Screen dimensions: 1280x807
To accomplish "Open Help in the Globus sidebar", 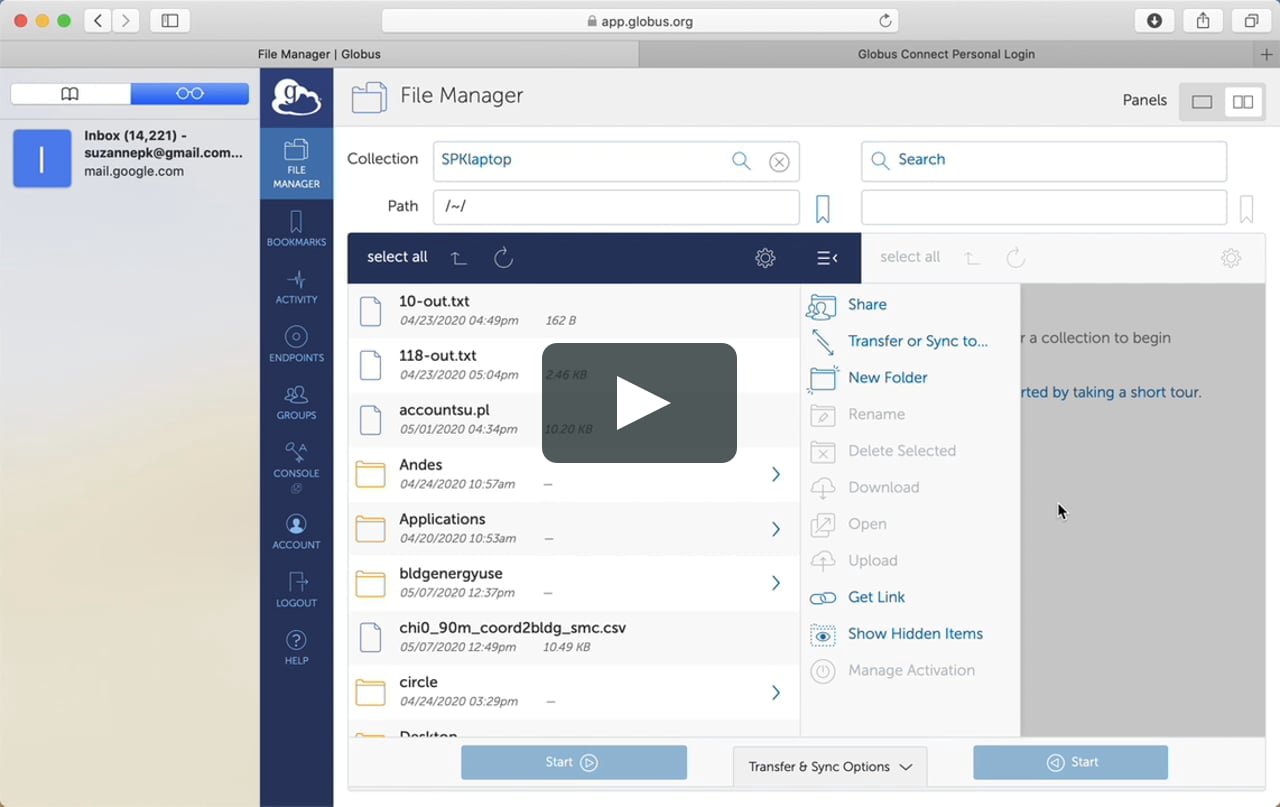I will click(296, 647).
